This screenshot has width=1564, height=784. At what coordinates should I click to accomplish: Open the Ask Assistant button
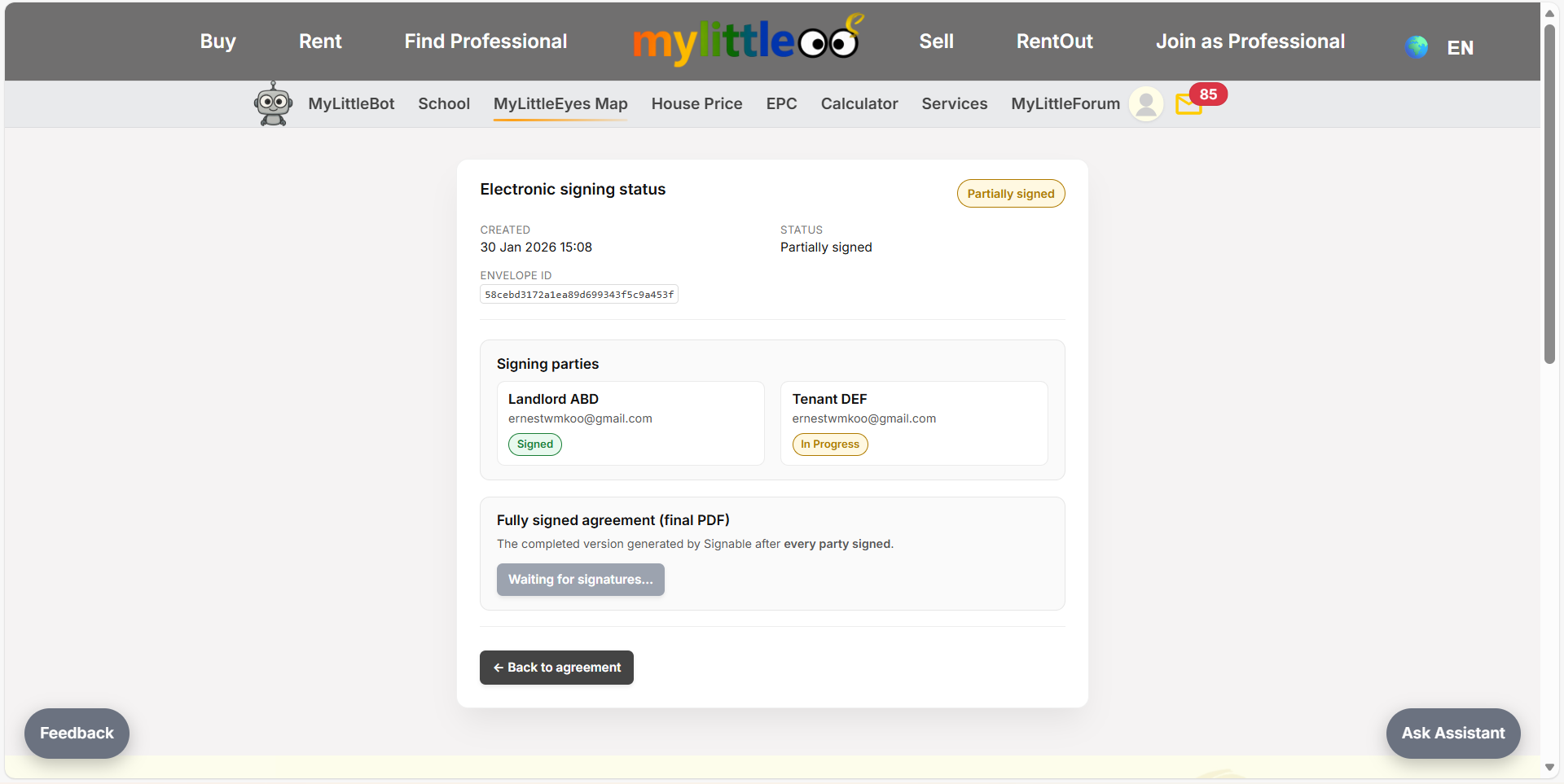[x=1453, y=733]
